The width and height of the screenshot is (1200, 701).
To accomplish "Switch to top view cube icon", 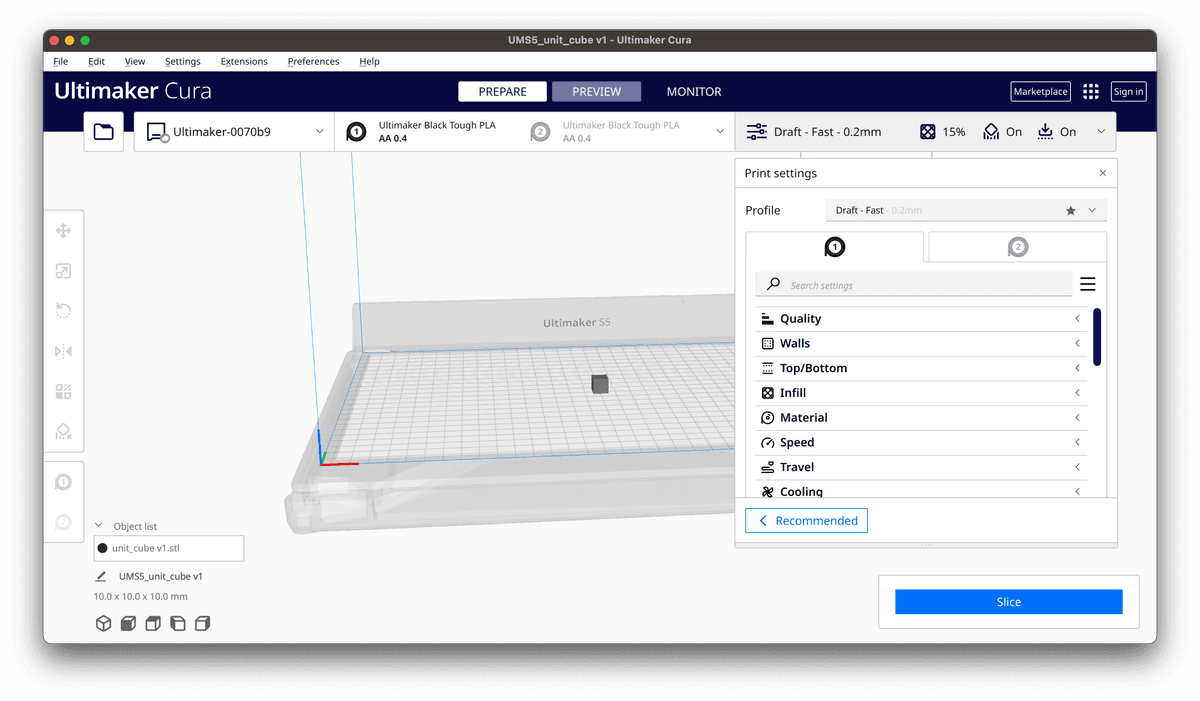I will click(x=153, y=624).
